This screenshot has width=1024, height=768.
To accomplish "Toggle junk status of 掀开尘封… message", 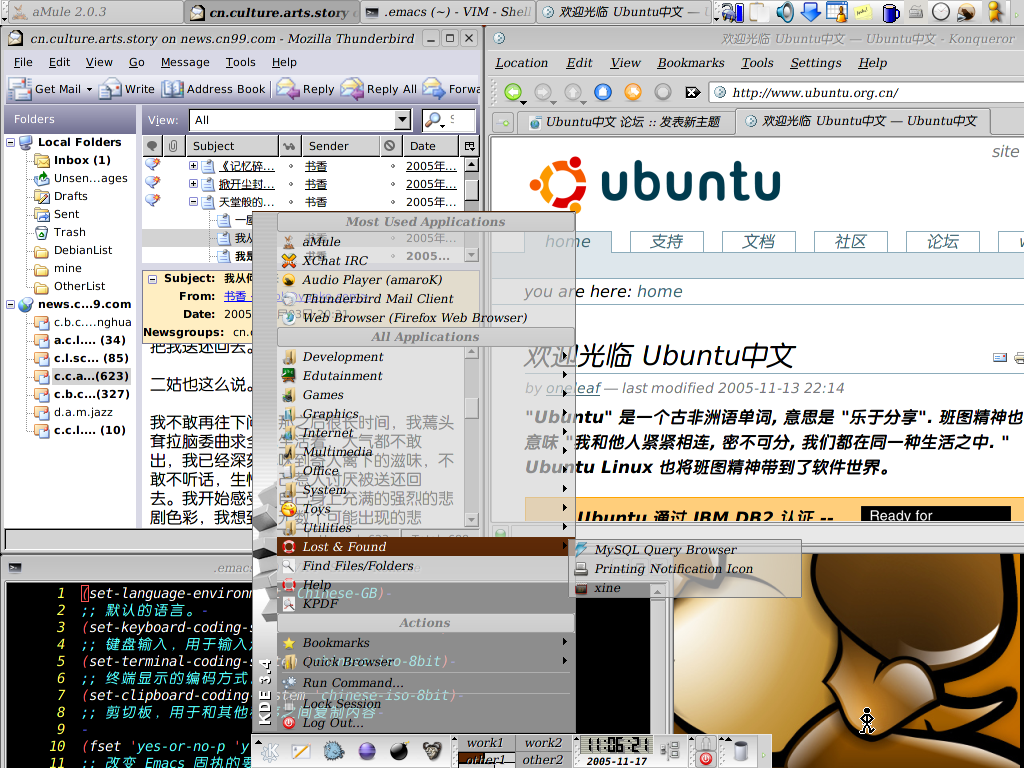I will (x=392, y=184).
